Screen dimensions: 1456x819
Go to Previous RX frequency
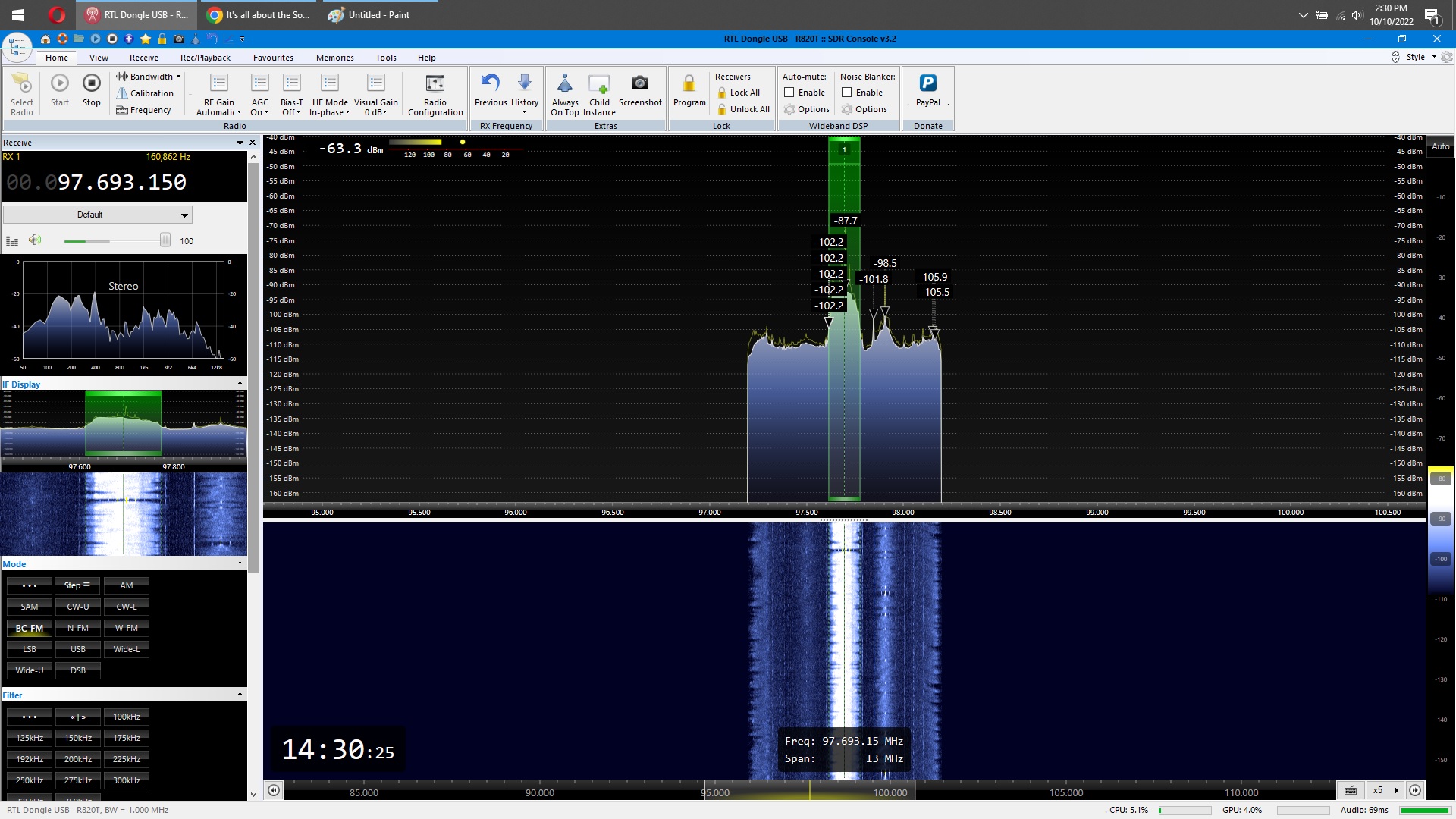point(490,83)
